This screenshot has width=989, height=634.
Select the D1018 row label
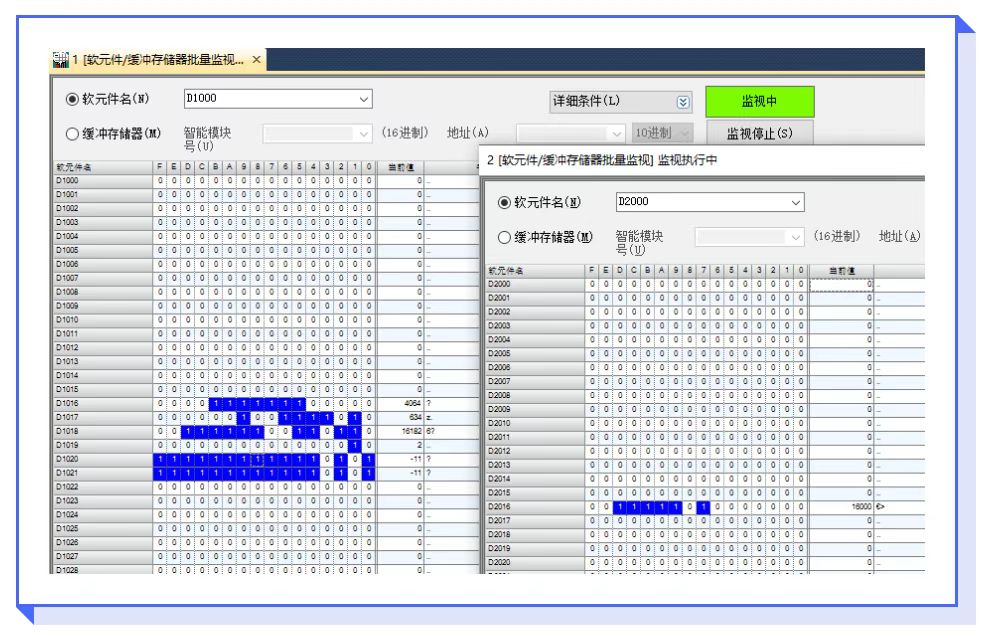(x=102, y=431)
